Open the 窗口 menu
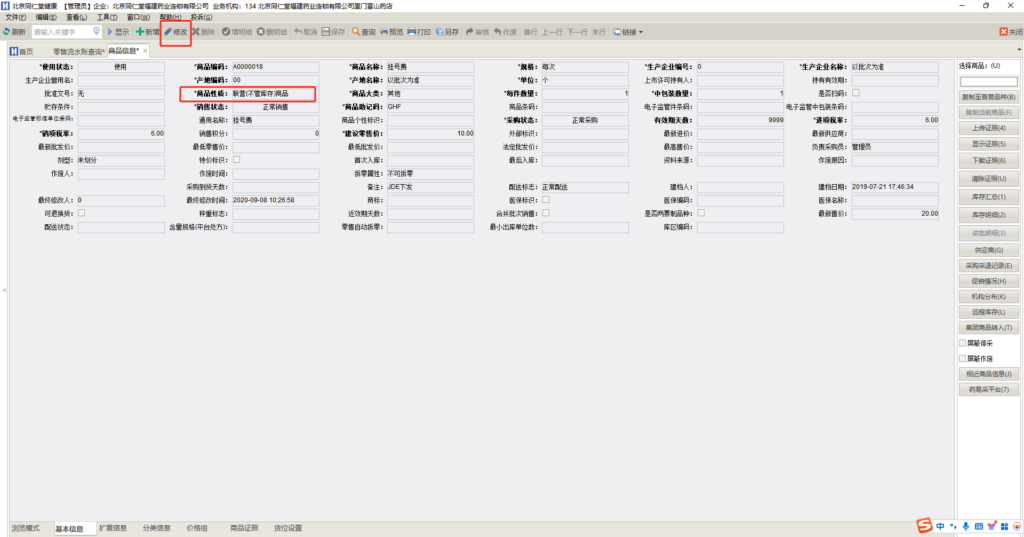1024x537 pixels. [138, 17]
